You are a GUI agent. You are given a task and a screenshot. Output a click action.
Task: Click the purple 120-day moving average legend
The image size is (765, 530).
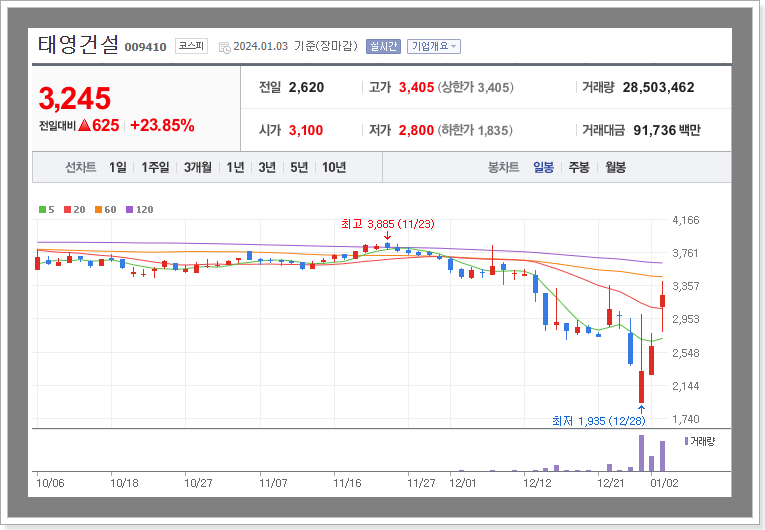tap(140, 209)
